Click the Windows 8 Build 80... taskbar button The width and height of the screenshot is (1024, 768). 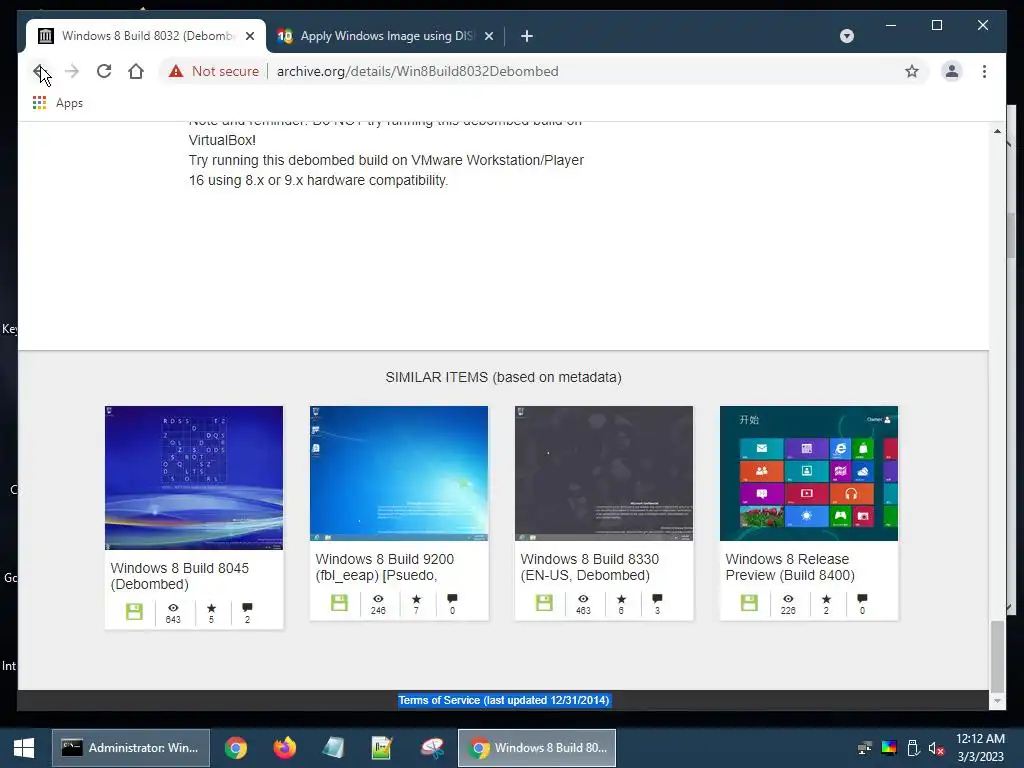537,748
